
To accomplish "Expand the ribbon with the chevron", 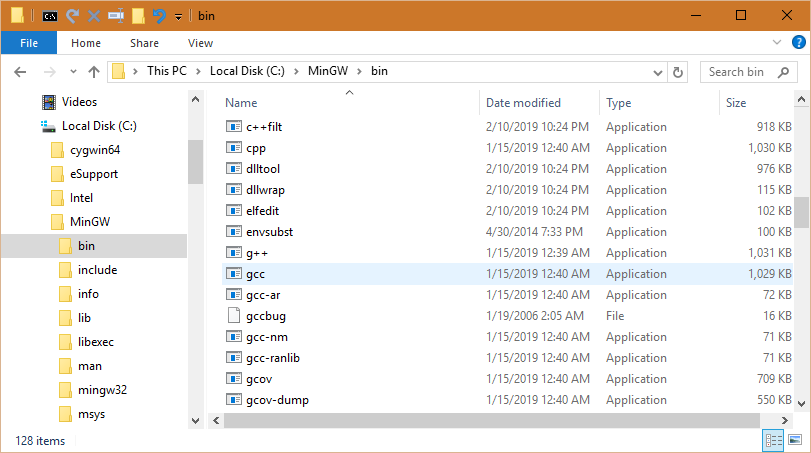I will (x=777, y=42).
